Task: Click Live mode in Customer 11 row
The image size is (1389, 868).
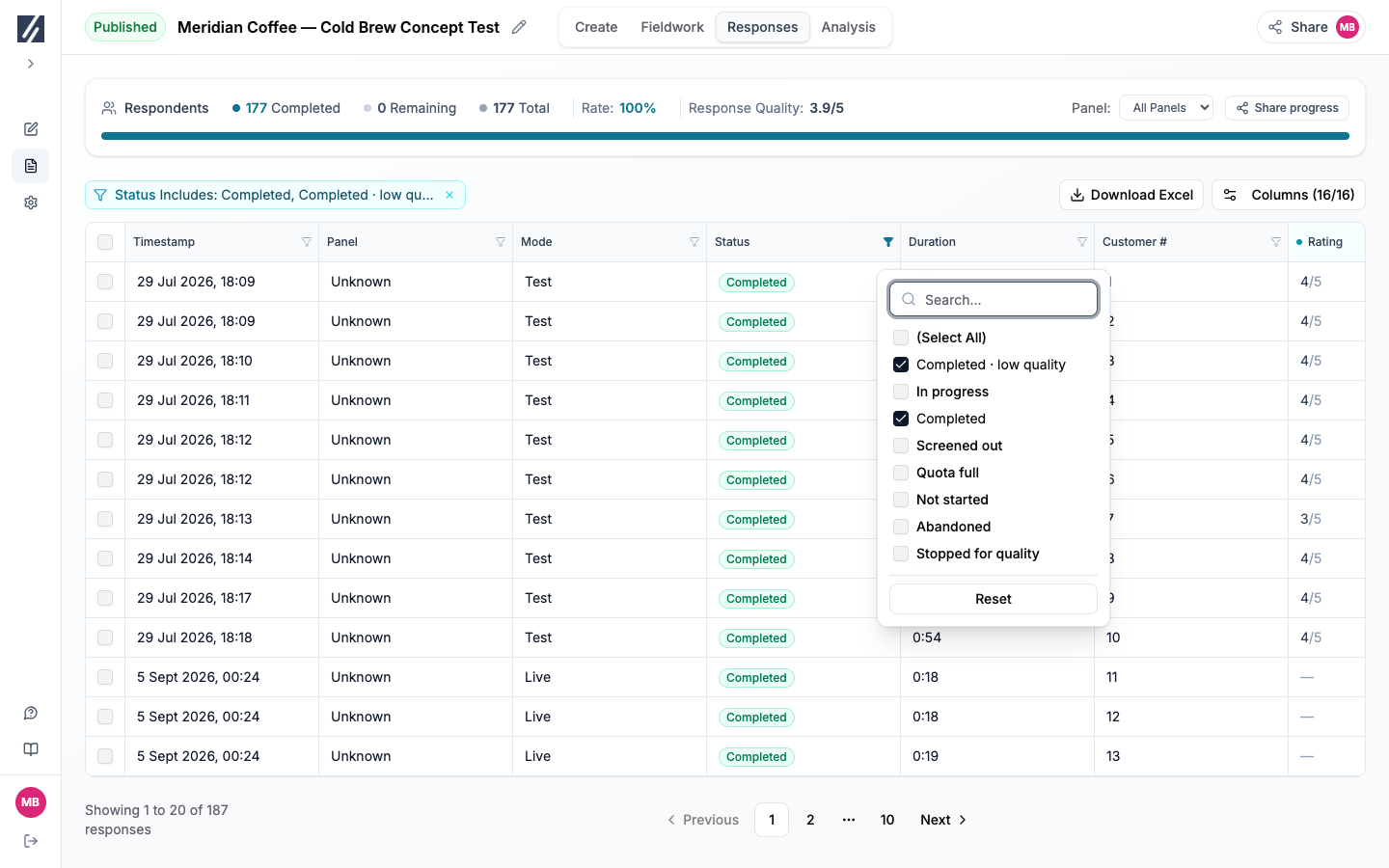Action: click(538, 677)
